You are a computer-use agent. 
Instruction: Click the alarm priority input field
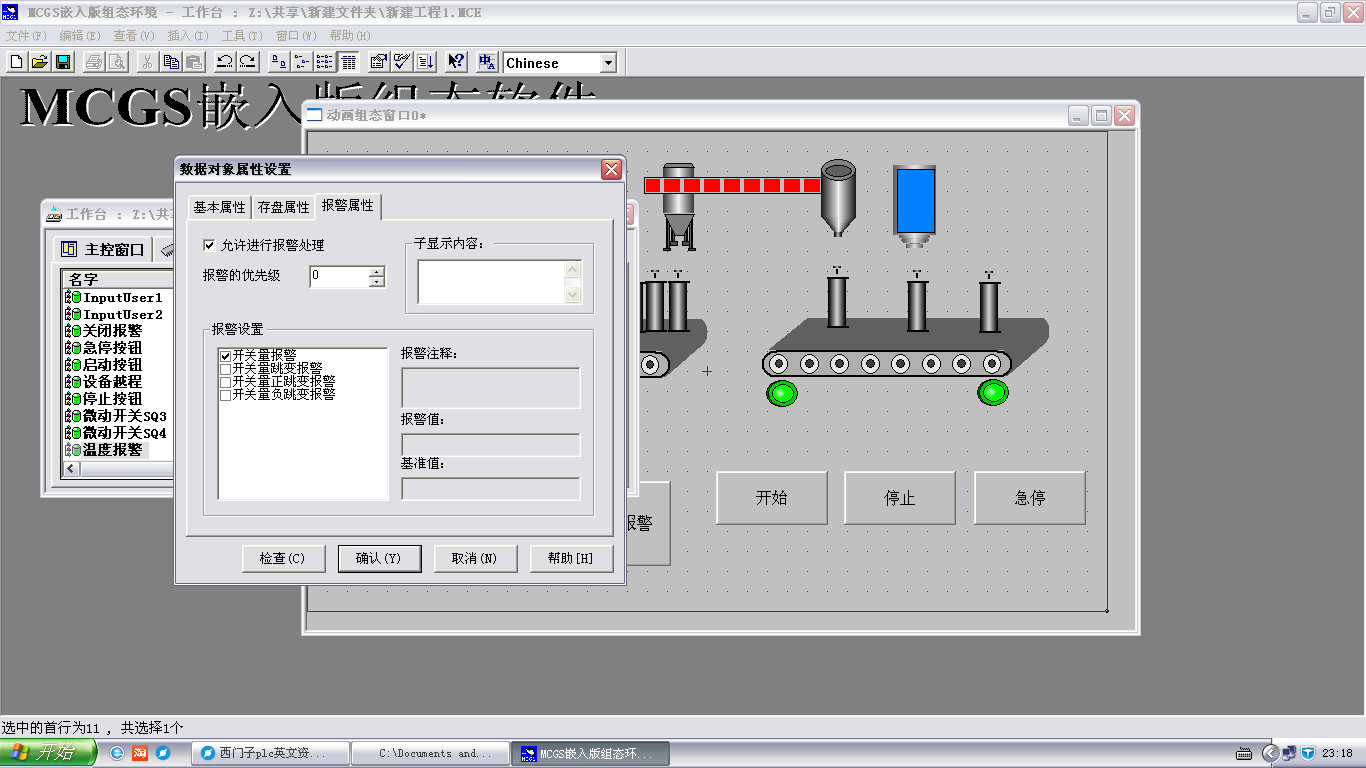tap(339, 277)
